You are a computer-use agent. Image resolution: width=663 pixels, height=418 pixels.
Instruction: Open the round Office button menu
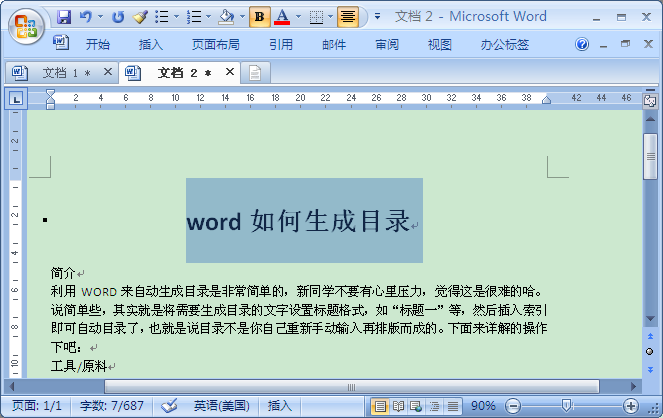[26, 26]
